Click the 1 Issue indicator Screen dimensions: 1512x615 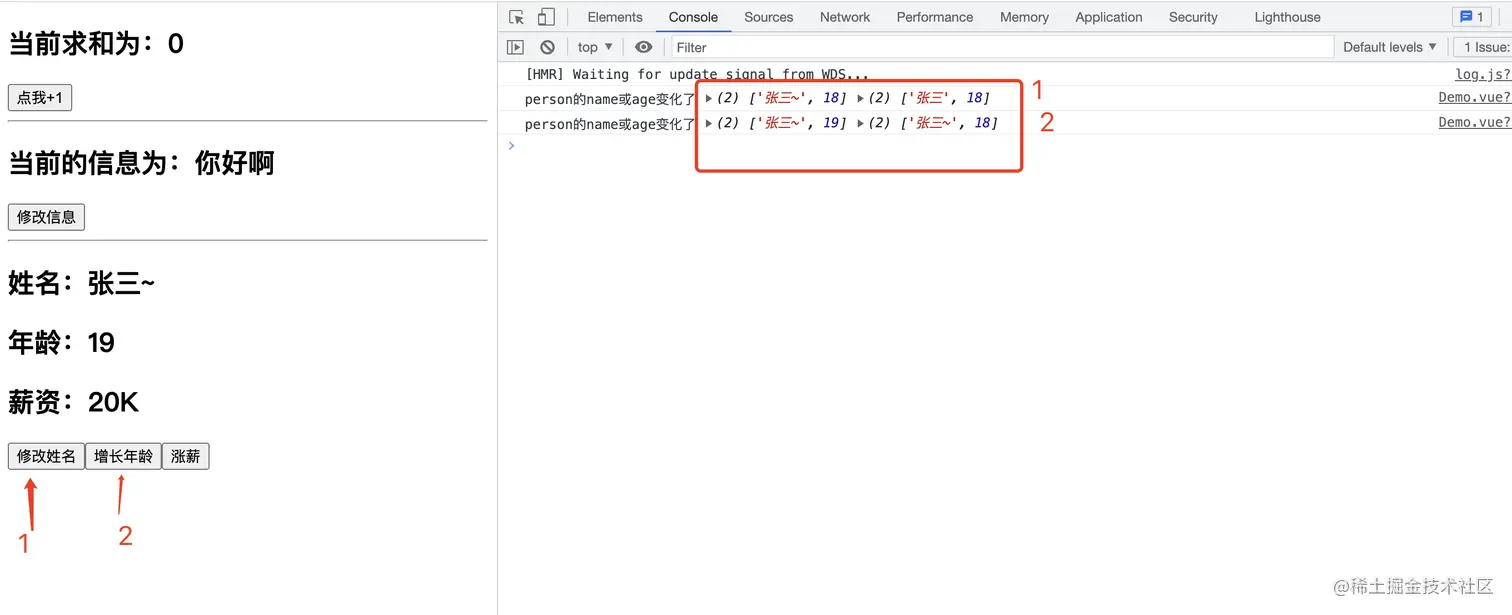tap(1482, 47)
